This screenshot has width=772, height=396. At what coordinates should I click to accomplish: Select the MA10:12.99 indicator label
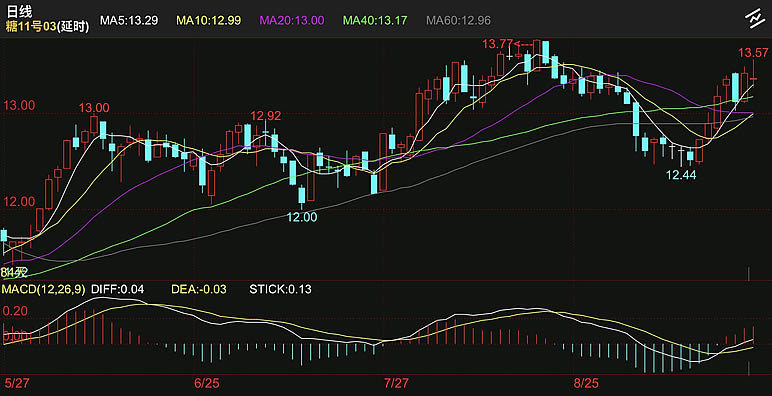pos(209,20)
